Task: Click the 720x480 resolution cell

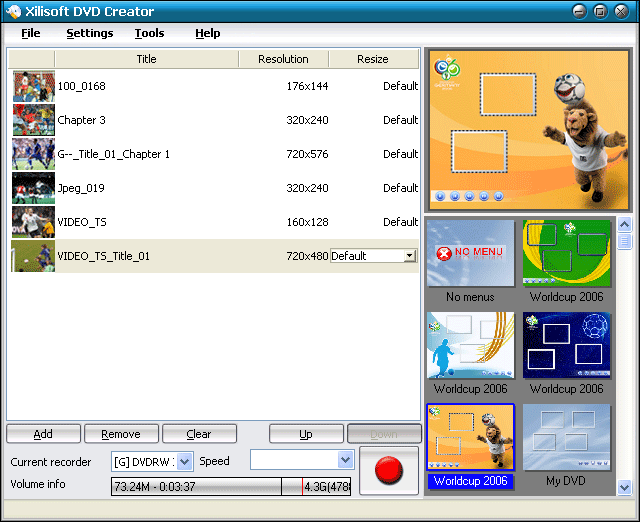Action: coord(307,256)
